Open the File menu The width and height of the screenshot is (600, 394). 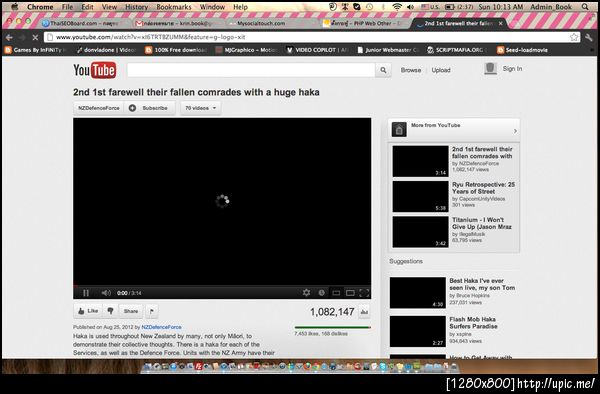coord(67,7)
